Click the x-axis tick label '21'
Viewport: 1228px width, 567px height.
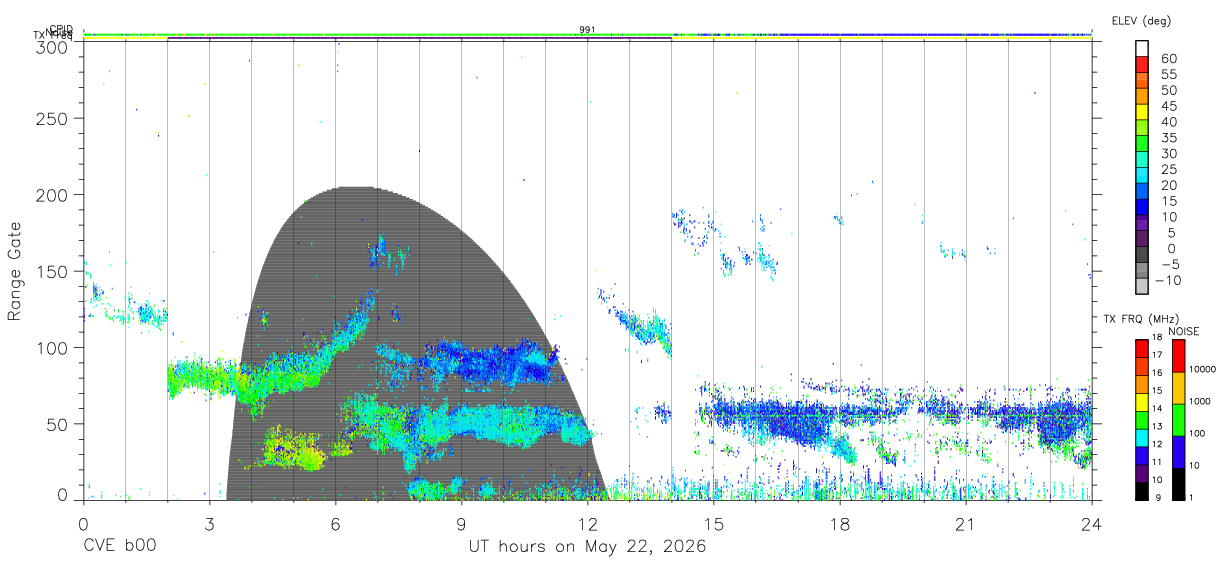965,524
